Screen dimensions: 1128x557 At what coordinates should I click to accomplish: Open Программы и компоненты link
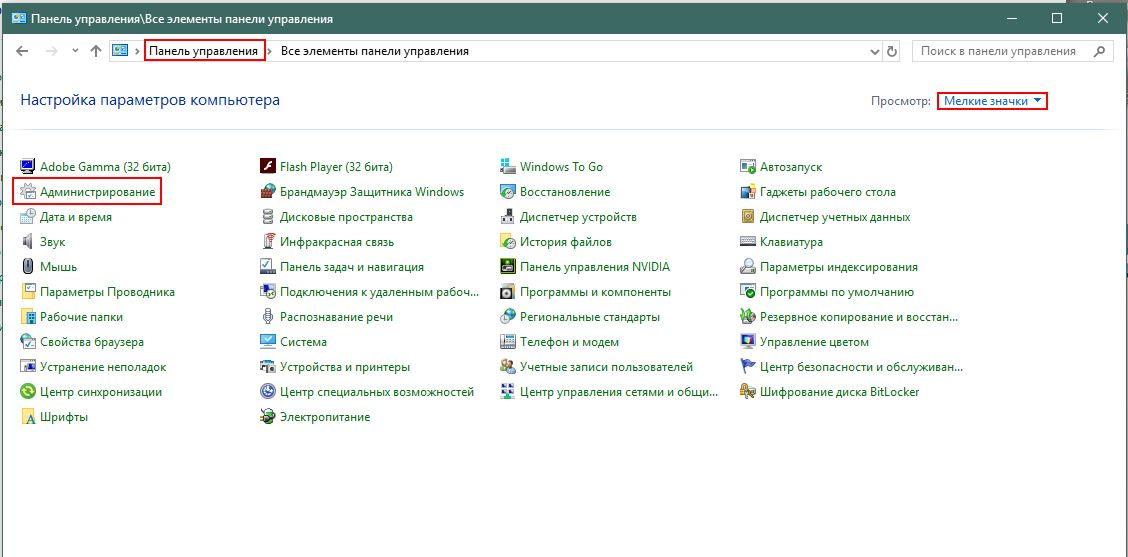(596, 292)
